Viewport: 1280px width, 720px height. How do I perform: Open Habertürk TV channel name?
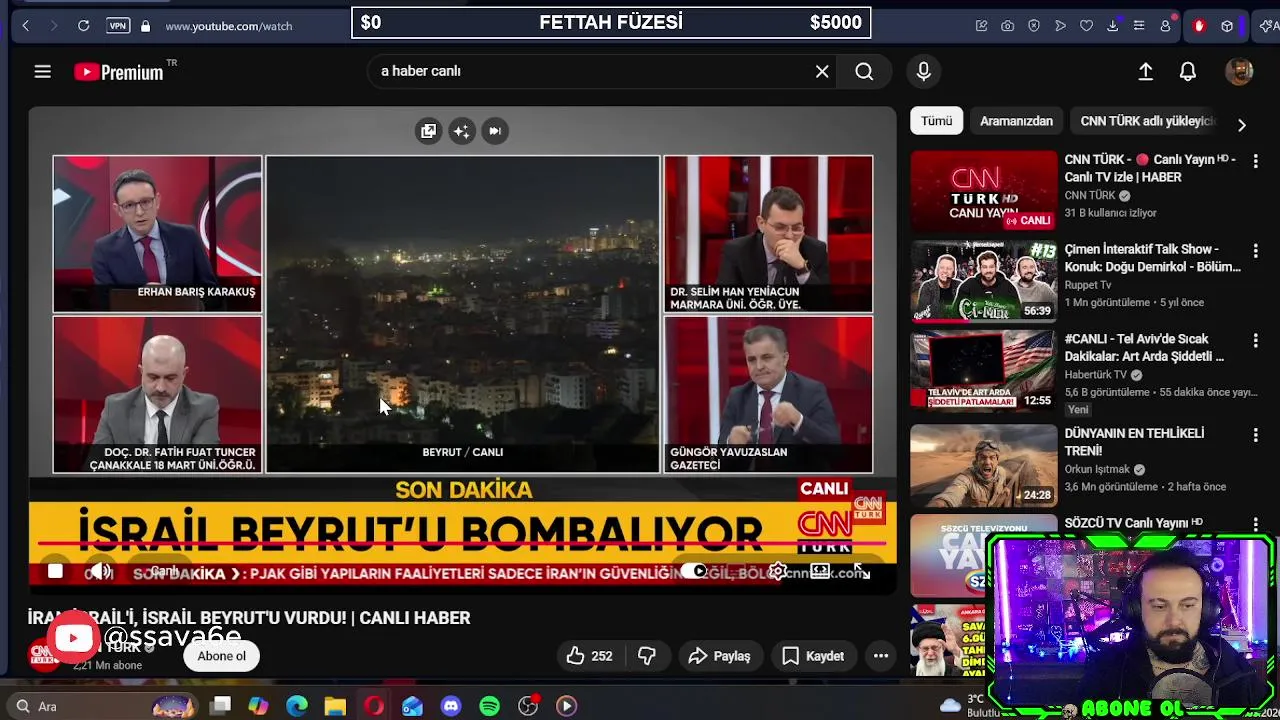pos(1095,374)
